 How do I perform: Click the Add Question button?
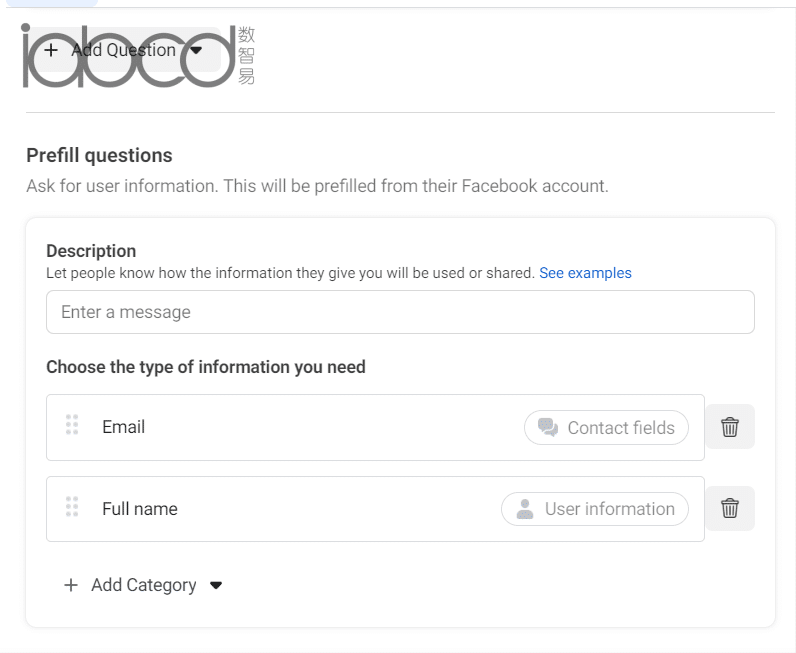click(x=123, y=50)
